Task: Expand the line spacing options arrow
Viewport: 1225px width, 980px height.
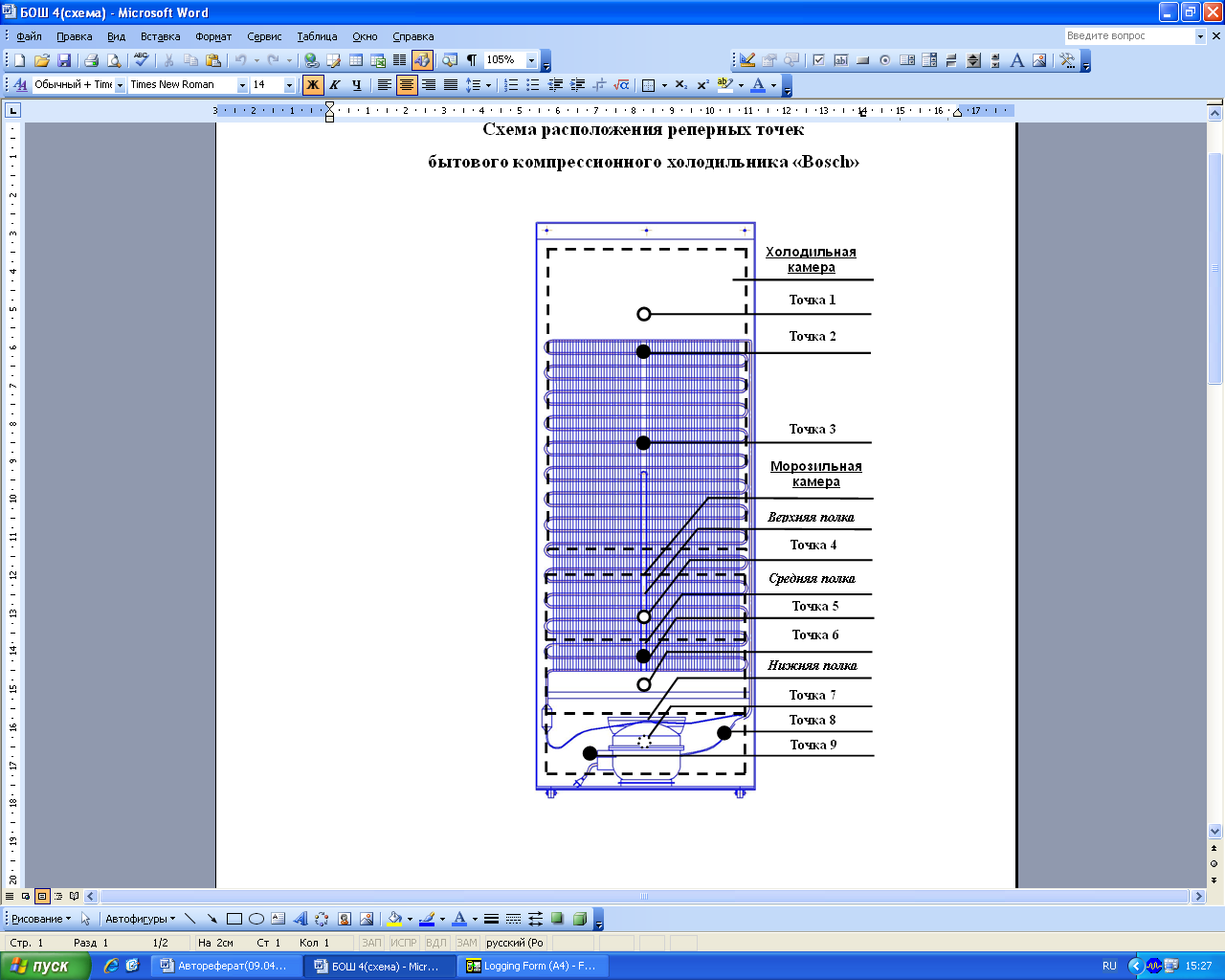Action: pyautogui.click(x=488, y=85)
